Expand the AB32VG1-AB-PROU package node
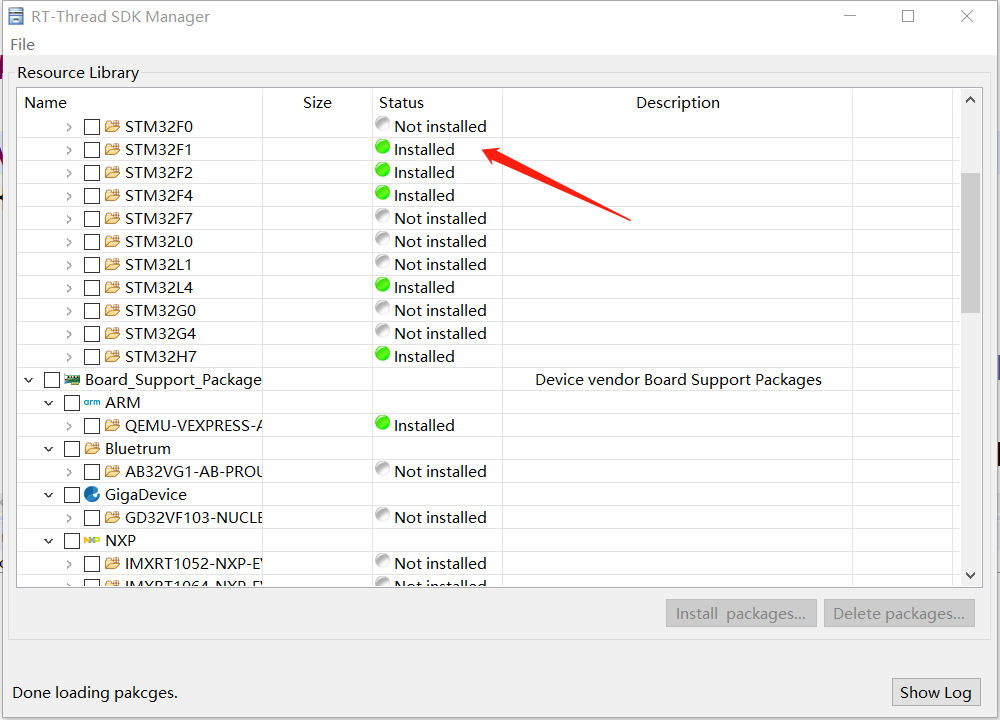Screen dimensions: 1000x720 click(x=69, y=472)
